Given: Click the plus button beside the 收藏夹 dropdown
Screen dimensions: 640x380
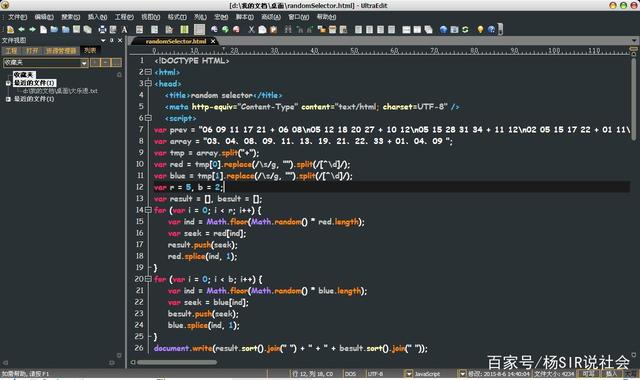Looking at the screenshot, I should pos(95,63).
